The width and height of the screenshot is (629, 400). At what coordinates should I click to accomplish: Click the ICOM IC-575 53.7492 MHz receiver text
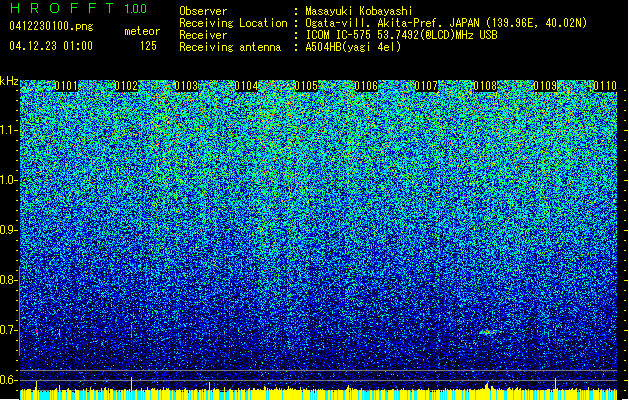pos(401,35)
